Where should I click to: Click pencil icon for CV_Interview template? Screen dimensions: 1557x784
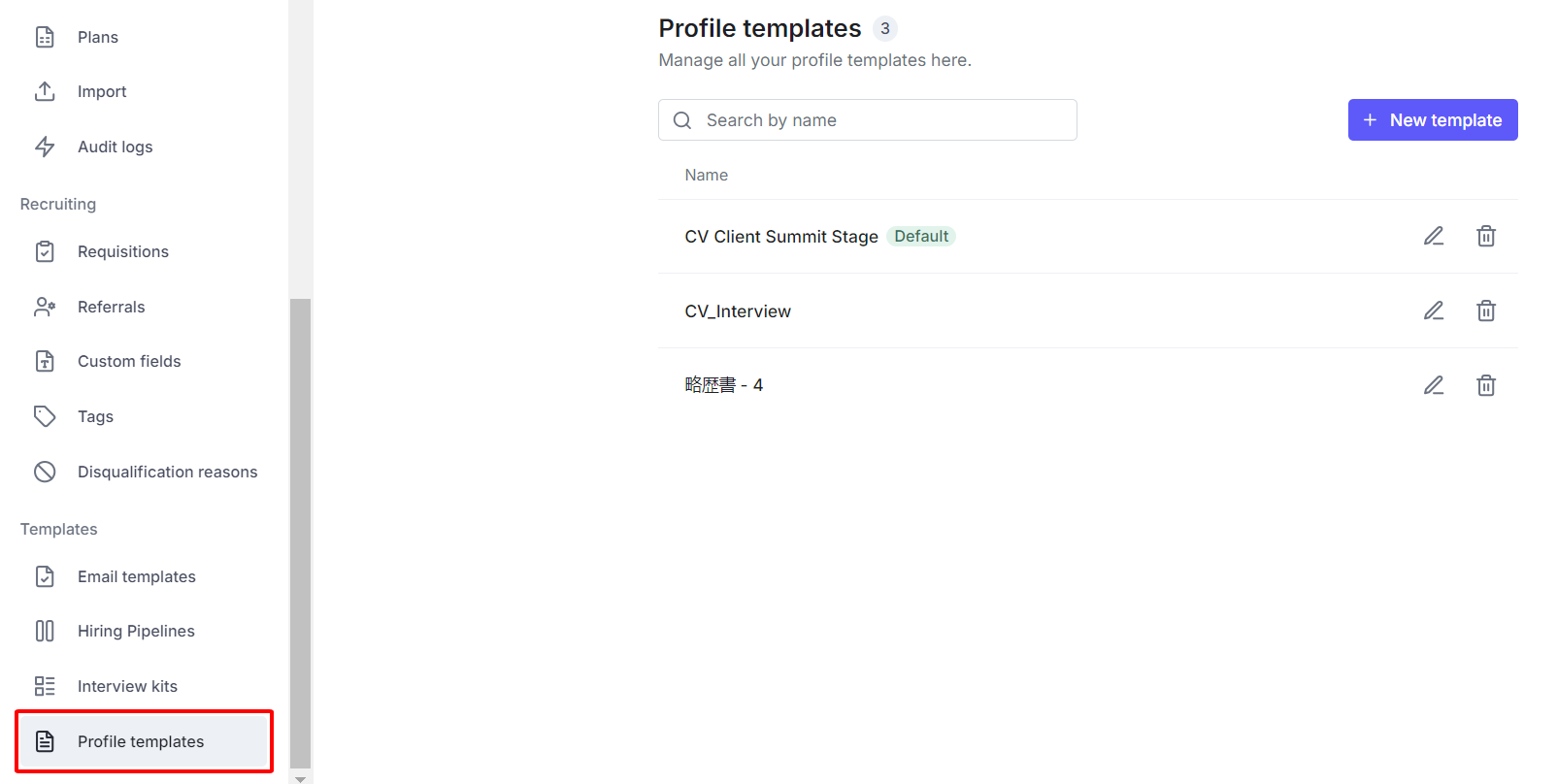(1434, 310)
